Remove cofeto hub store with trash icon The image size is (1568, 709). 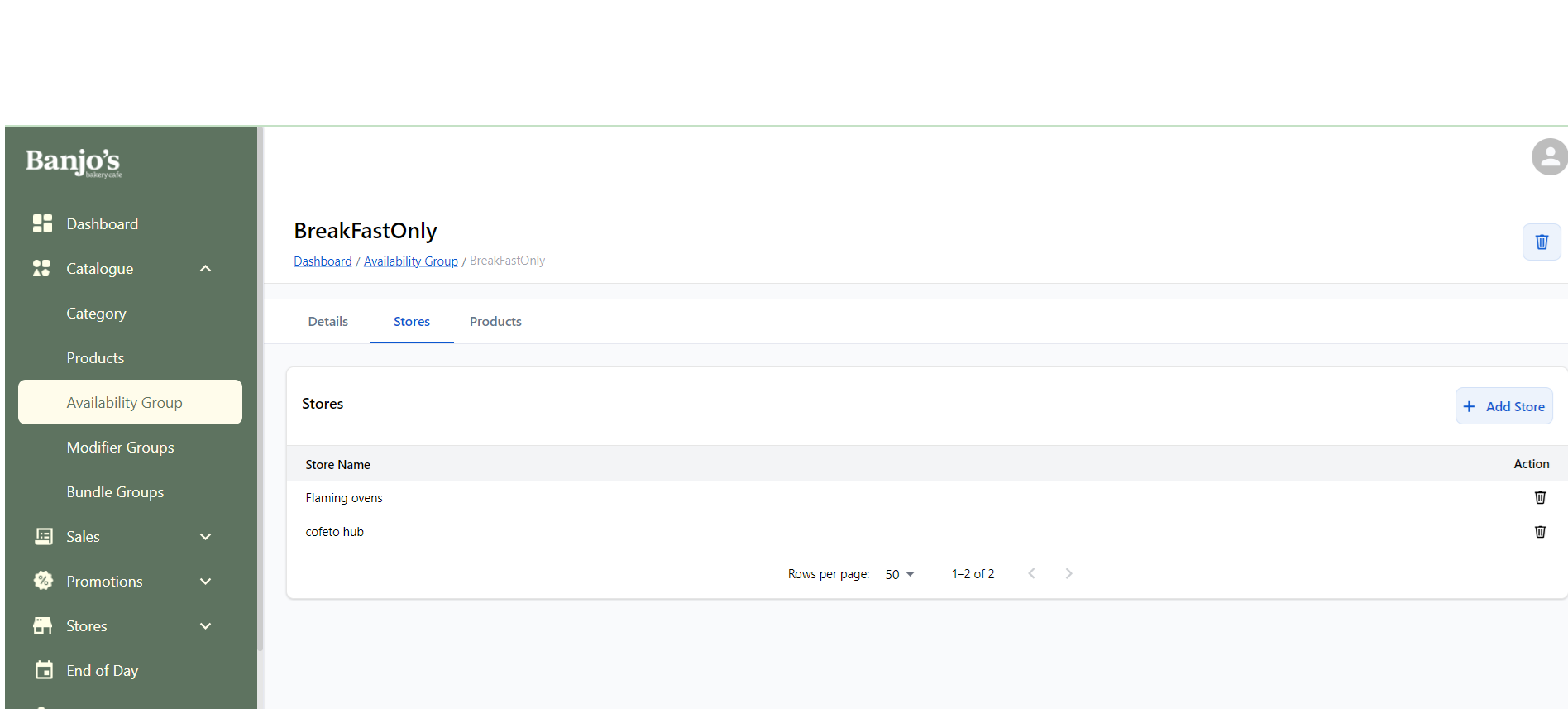1539,532
